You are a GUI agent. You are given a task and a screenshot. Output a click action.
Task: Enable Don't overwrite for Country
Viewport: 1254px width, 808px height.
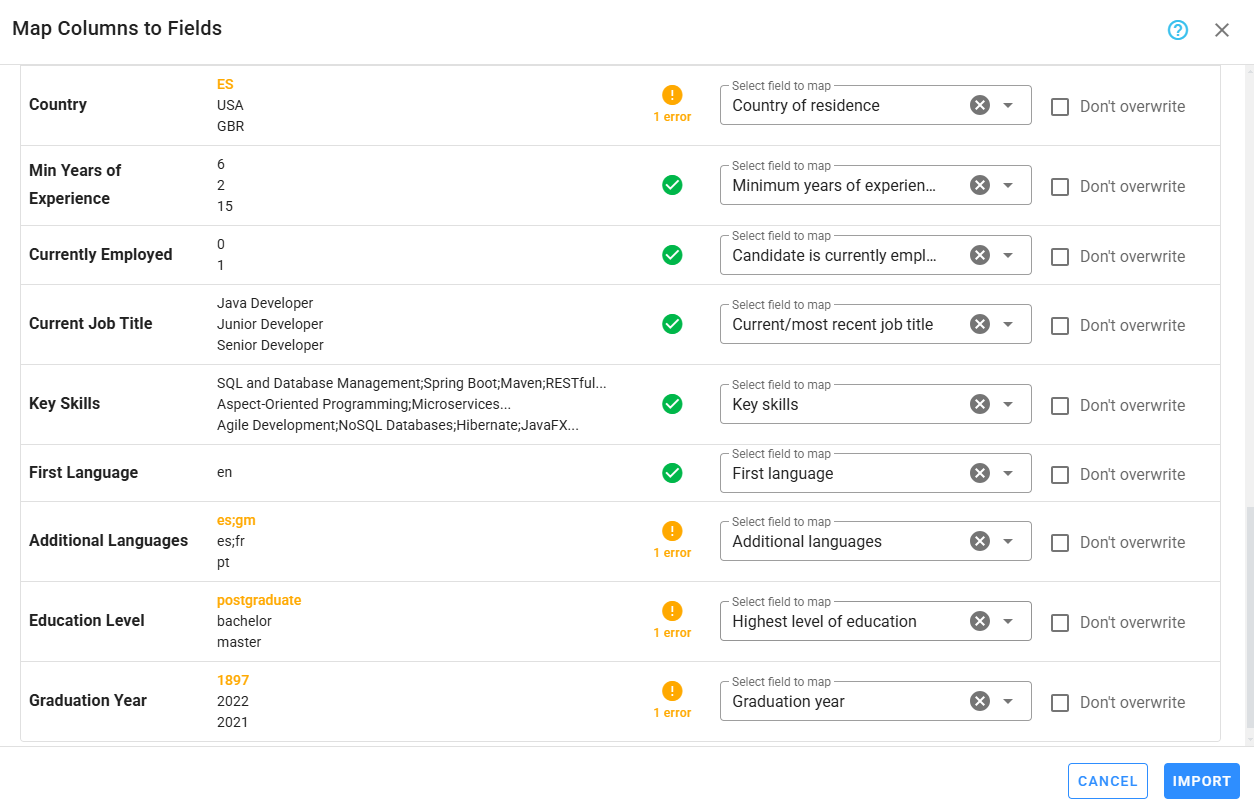(x=1060, y=106)
